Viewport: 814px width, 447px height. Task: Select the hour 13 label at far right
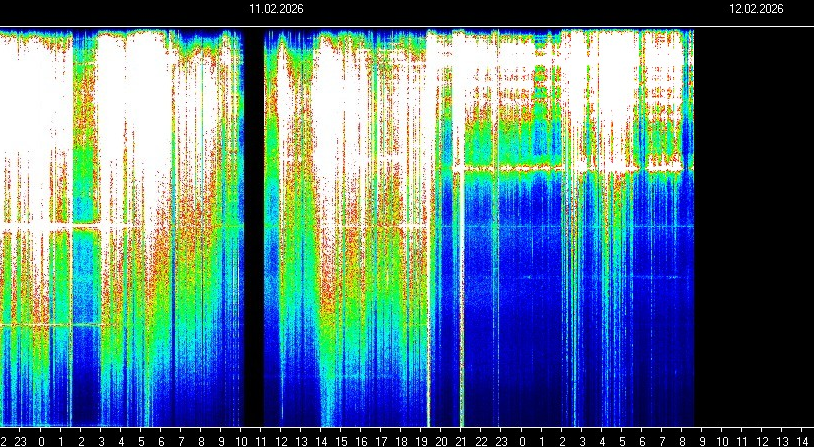[x=782, y=440]
